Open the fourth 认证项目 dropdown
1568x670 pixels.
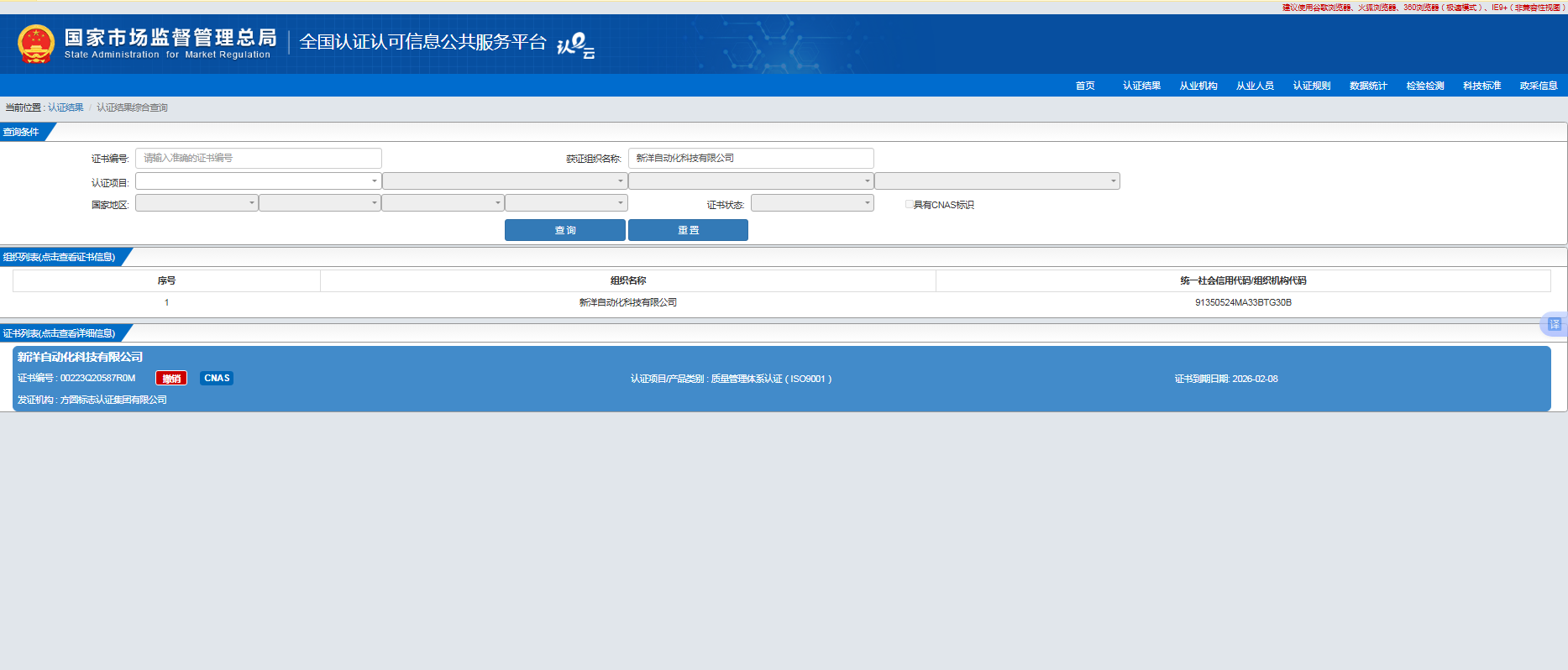coord(997,181)
